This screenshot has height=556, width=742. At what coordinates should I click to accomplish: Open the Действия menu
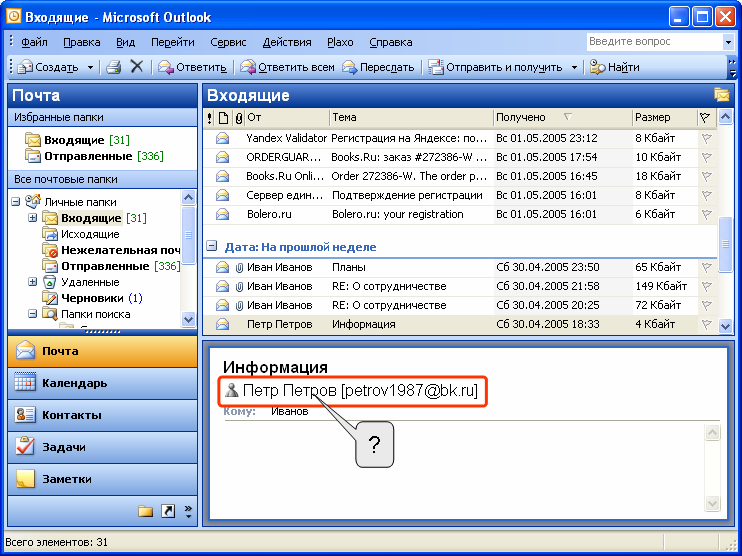click(x=287, y=42)
